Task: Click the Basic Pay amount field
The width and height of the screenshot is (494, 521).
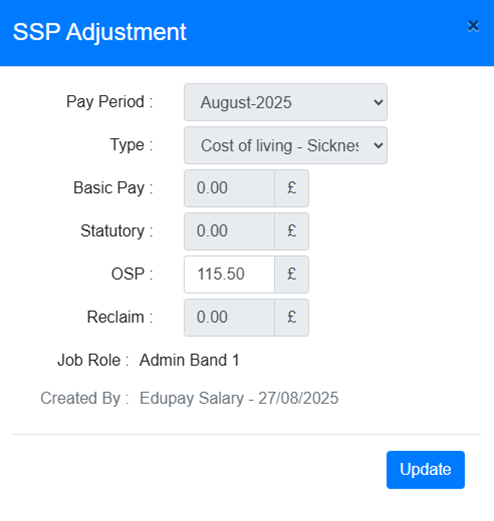Action: pos(229,188)
